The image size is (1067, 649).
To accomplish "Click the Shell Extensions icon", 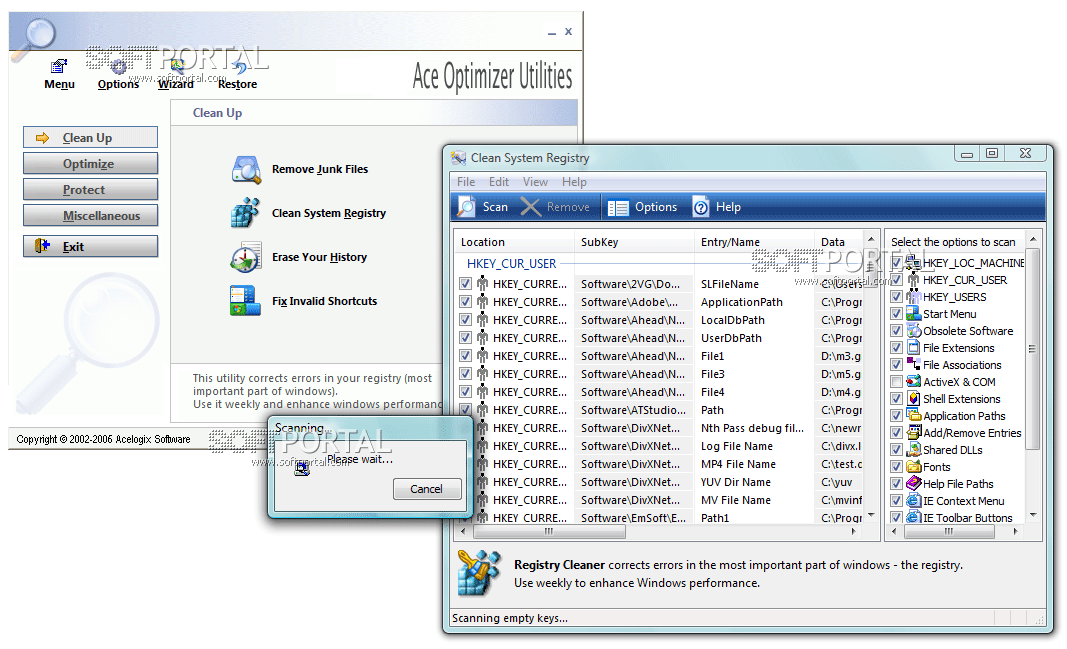I will (x=913, y=399).
